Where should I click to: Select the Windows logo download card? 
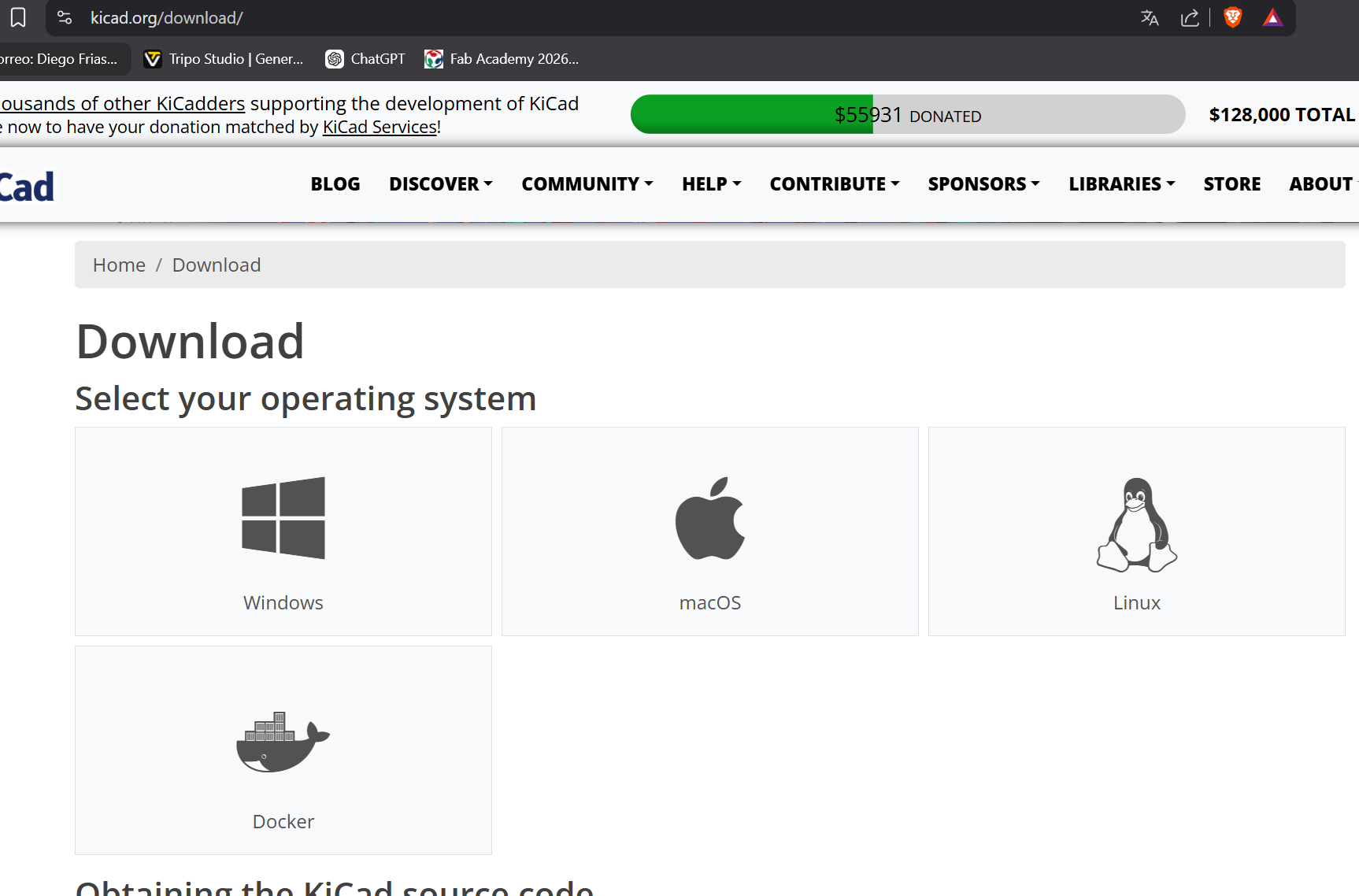(283, 531)
